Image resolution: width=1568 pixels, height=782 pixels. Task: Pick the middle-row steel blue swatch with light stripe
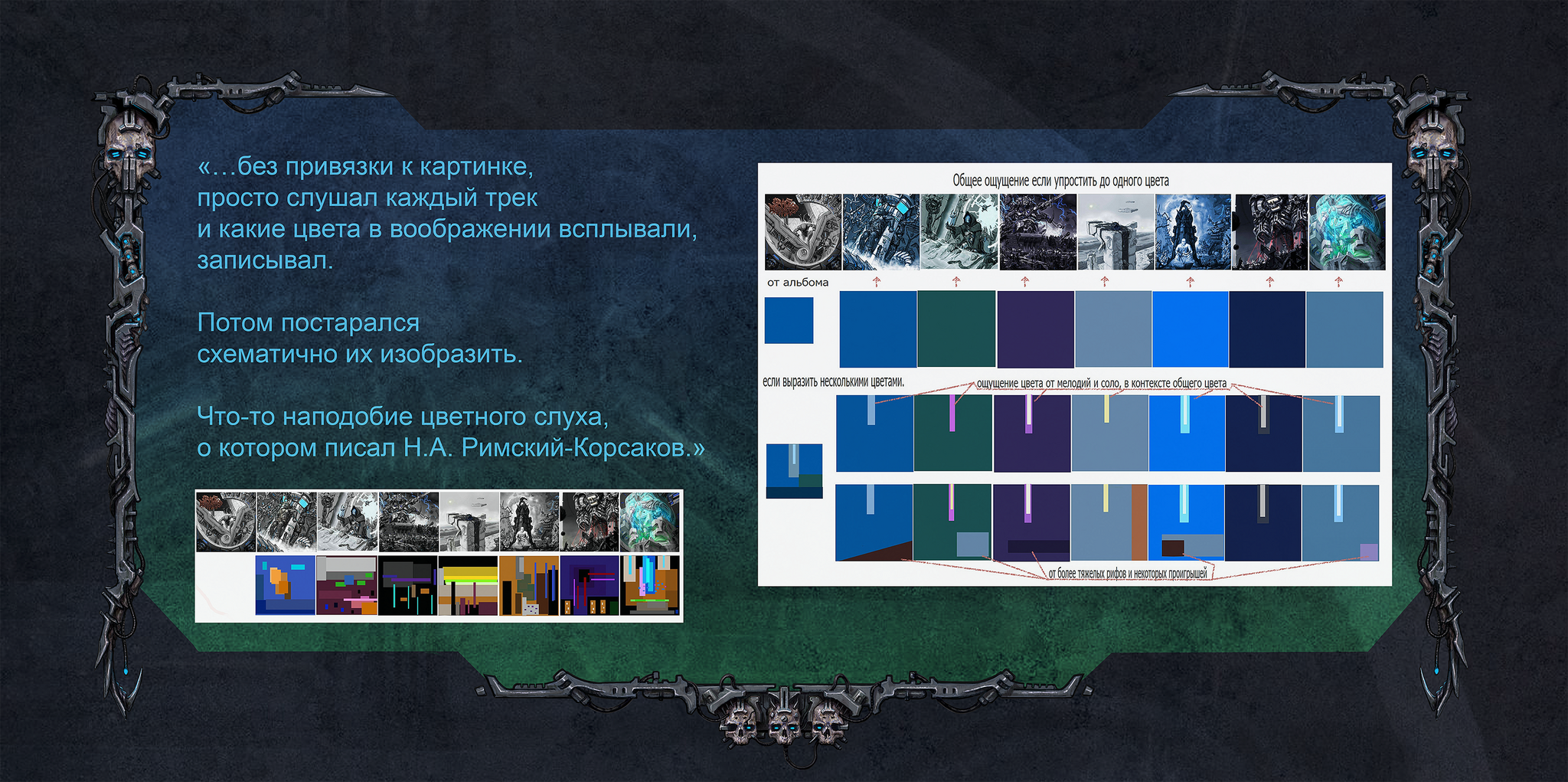point(1341,434)
